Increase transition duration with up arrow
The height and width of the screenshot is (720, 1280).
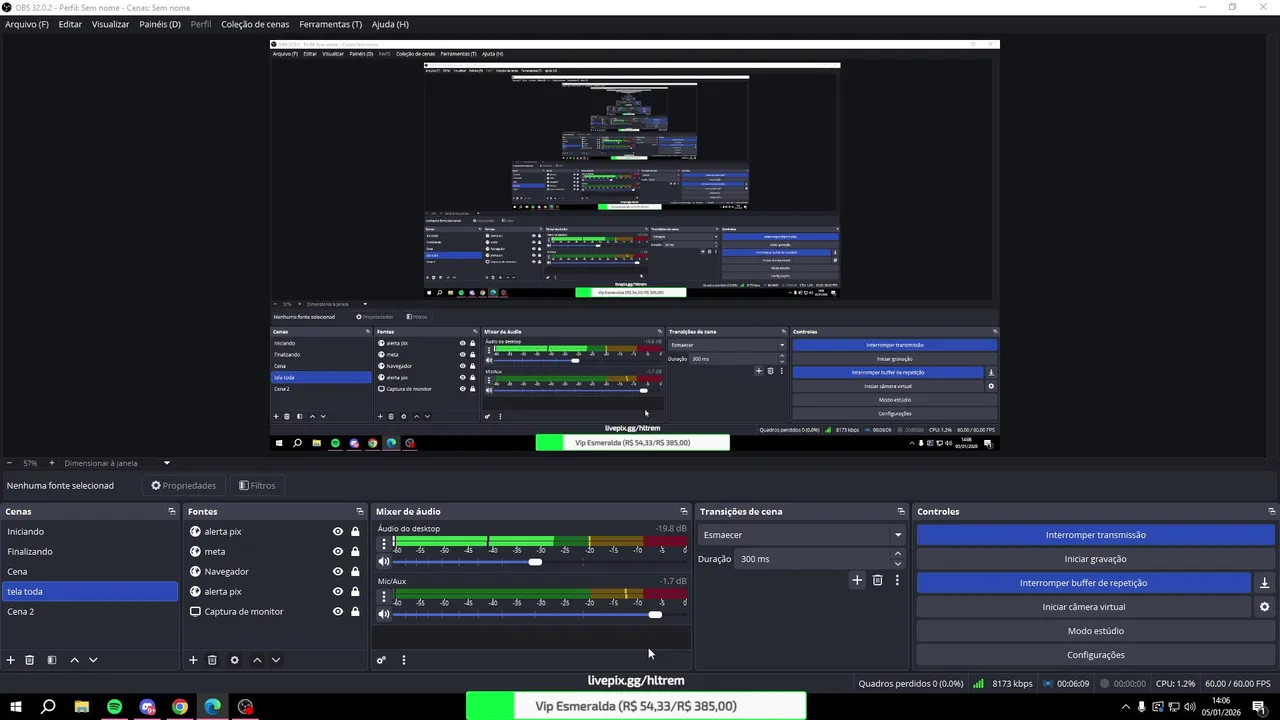point(897,554)
